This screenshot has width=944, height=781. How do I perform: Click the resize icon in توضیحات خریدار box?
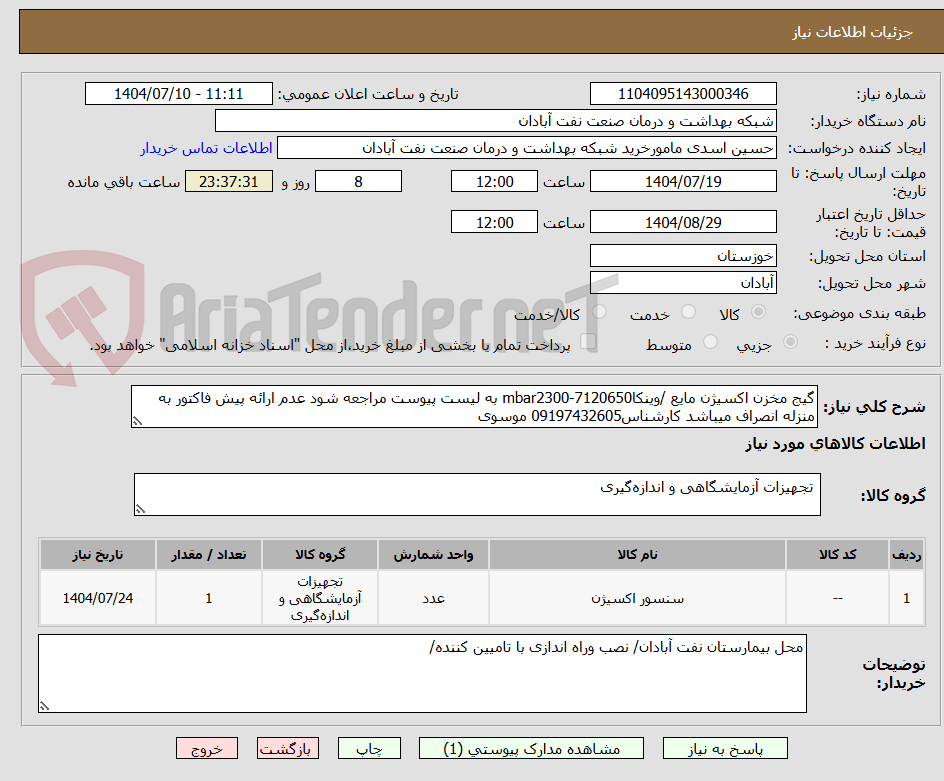pos(44,705)
